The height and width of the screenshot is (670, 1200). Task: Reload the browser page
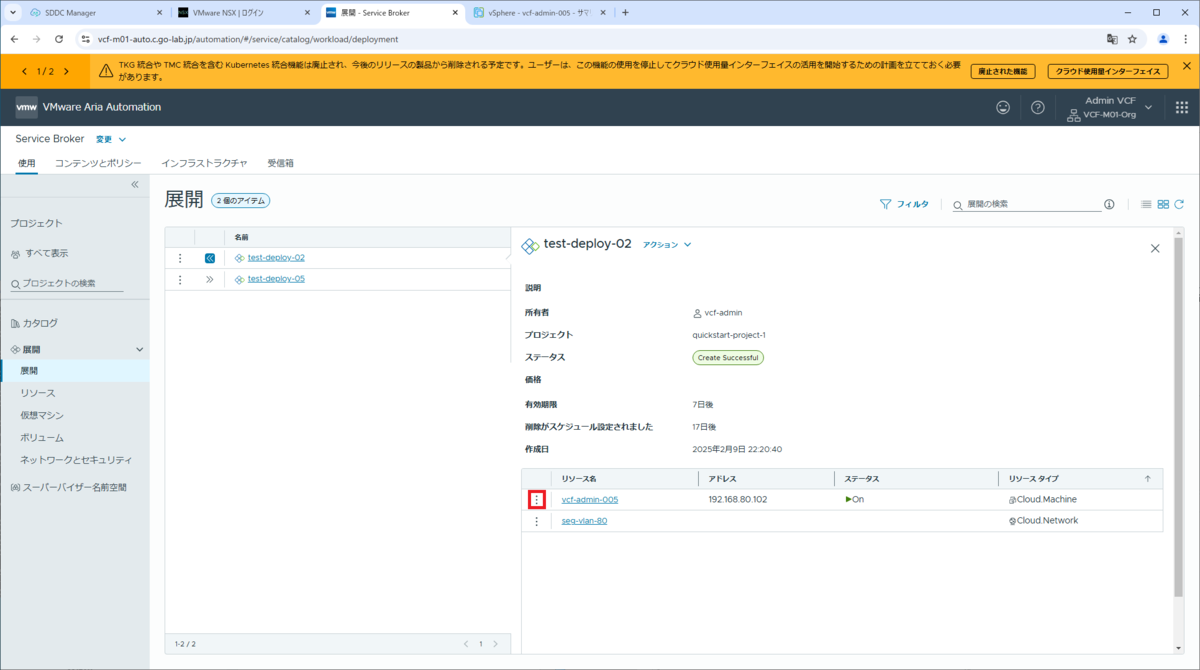point(60,39)
